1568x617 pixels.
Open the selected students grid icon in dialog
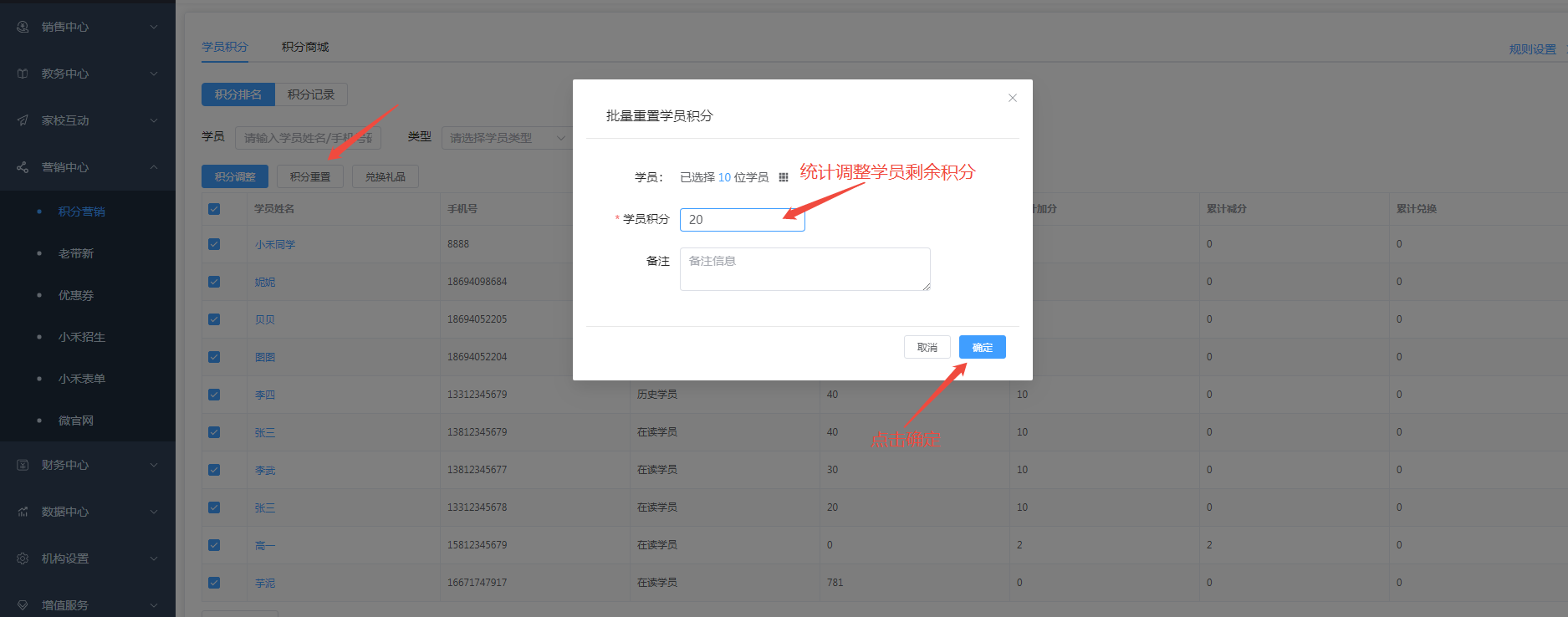click(784, 177)
